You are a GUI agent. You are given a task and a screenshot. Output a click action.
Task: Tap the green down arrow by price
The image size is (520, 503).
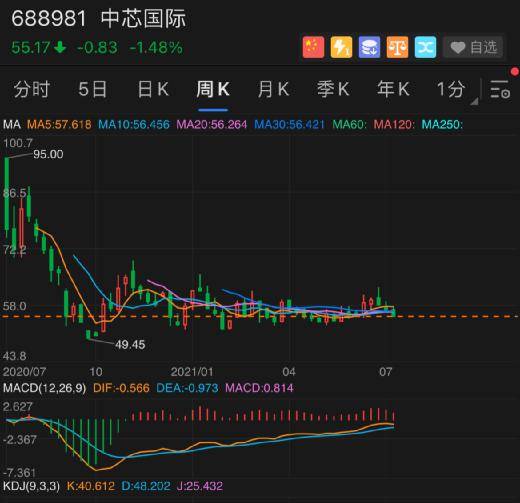[x=60, y=47]
